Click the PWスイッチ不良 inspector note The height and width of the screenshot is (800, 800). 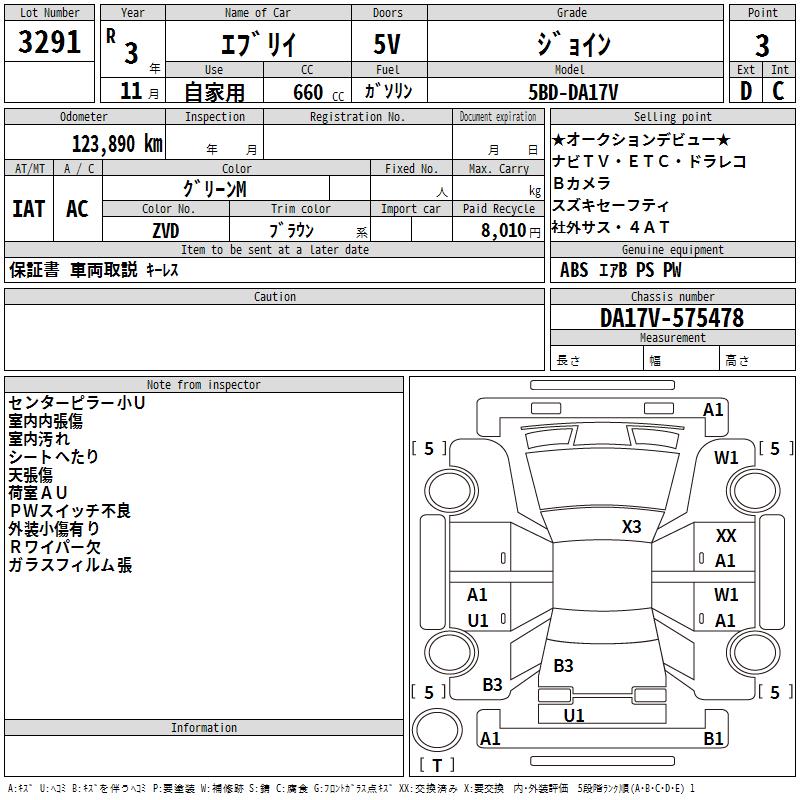[70, 511]
